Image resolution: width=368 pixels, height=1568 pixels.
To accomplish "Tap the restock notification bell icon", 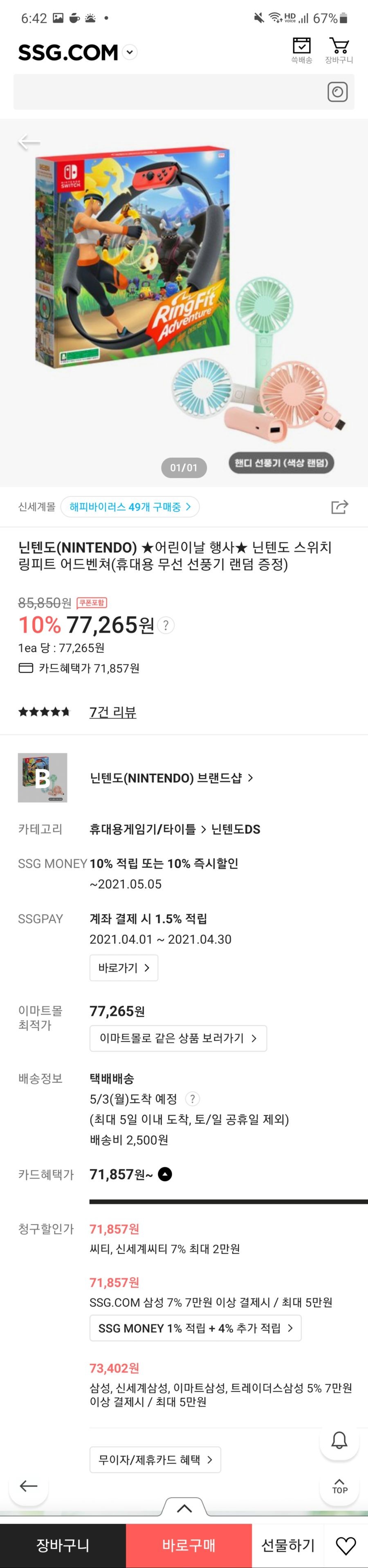I will (339, 1440).
